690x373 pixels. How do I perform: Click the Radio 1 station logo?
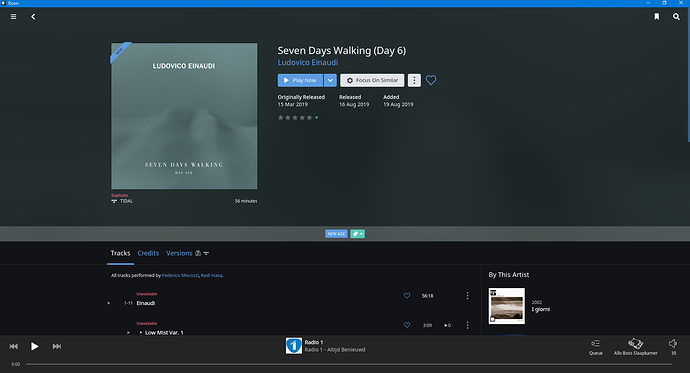(x=294, y=346)
